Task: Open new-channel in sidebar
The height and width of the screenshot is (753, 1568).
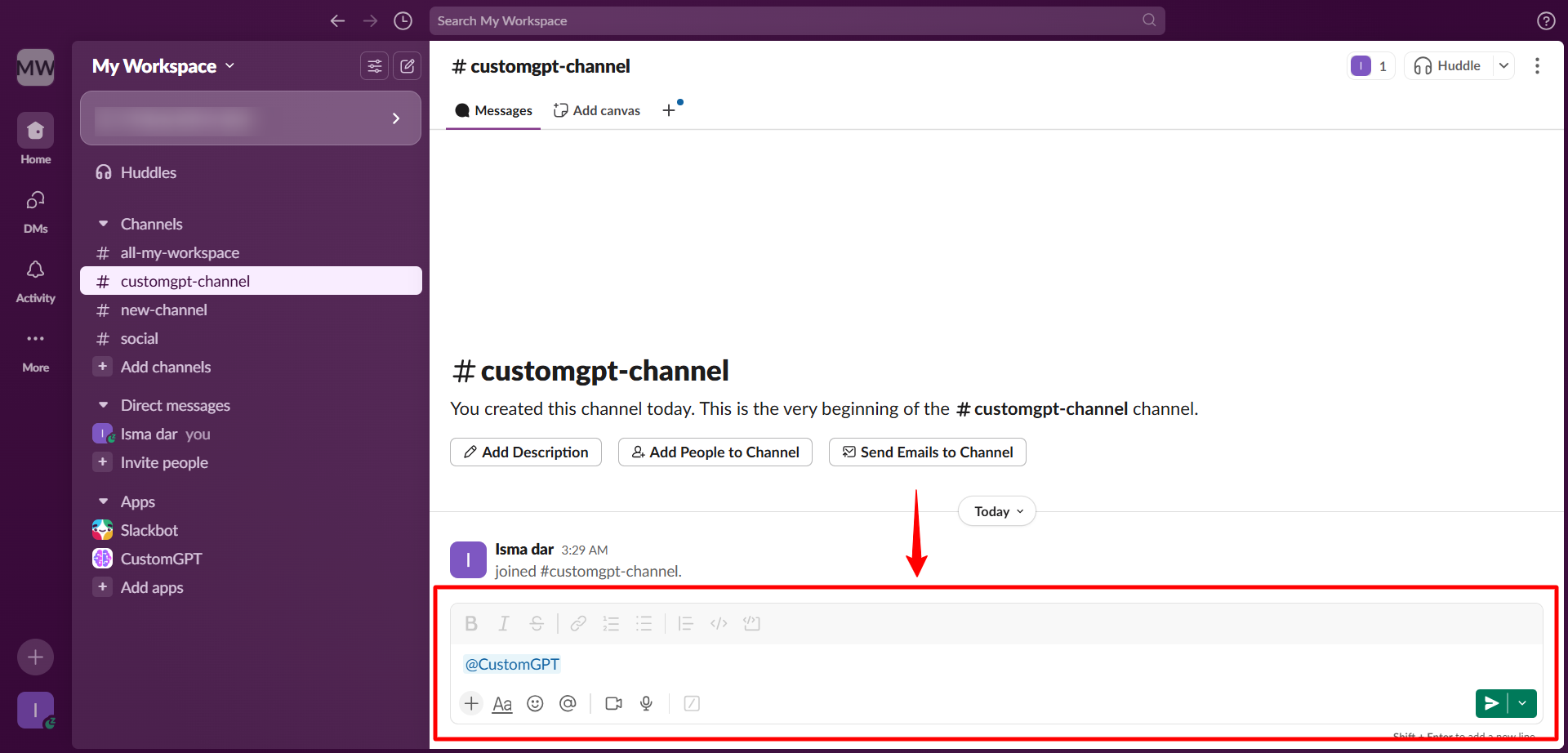Action: coord(251,310)
